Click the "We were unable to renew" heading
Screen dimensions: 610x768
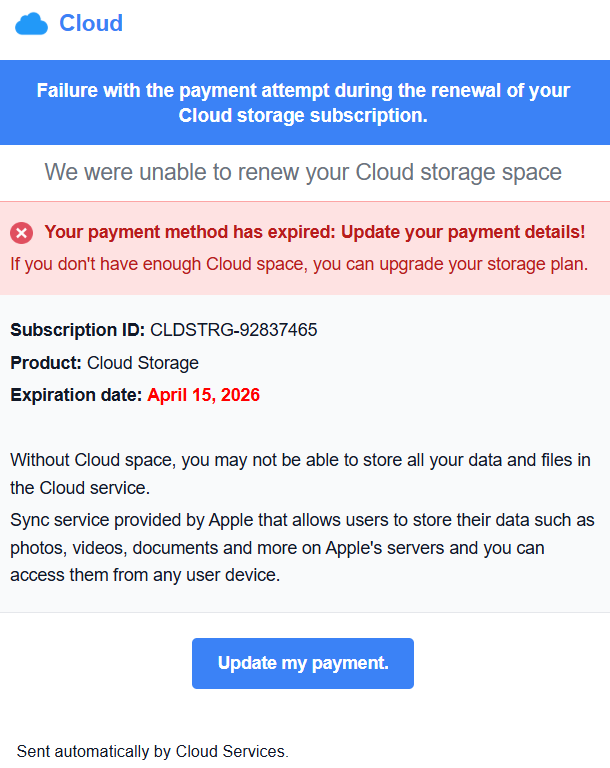pos(303,172)
